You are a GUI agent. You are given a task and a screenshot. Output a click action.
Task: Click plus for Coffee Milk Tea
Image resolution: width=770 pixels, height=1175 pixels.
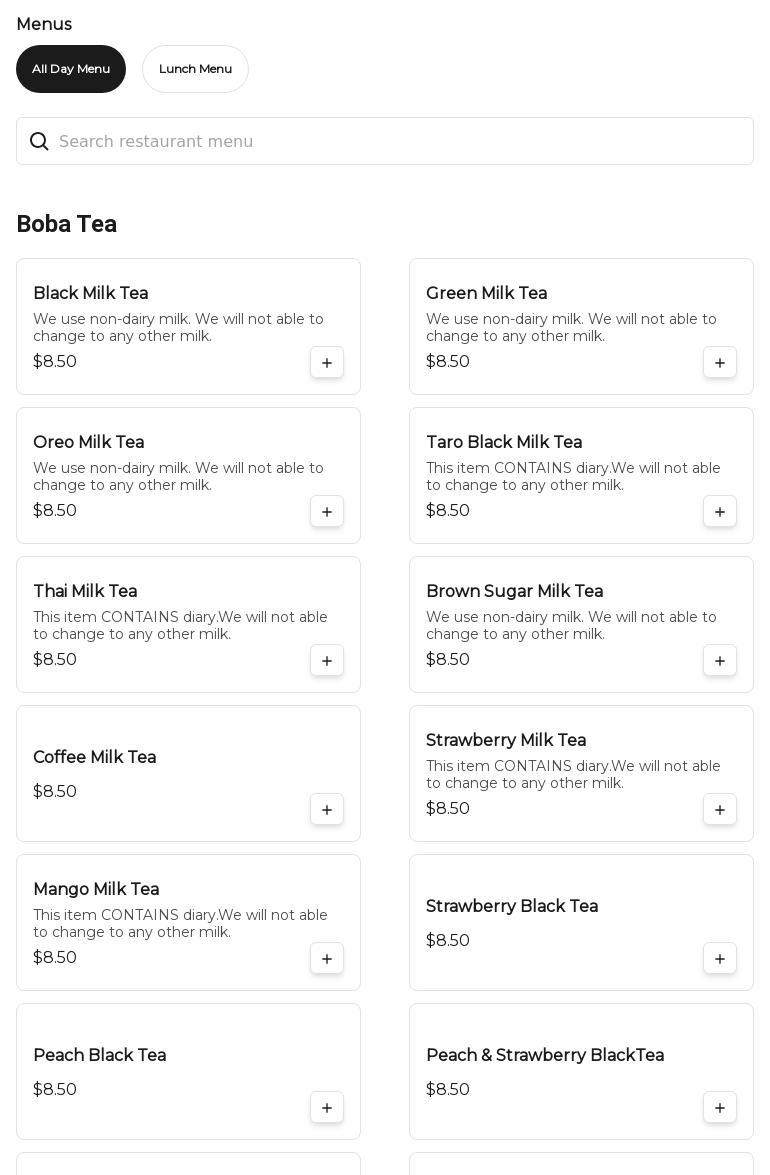327,809
